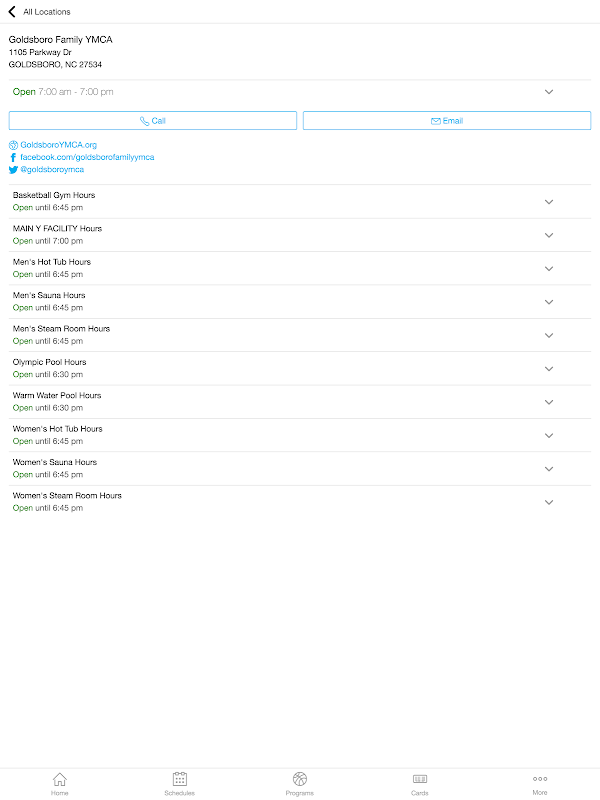Expand Women's Steam Room Hours chevron
Screen dimensions: 600x800
tap(549, 503)
